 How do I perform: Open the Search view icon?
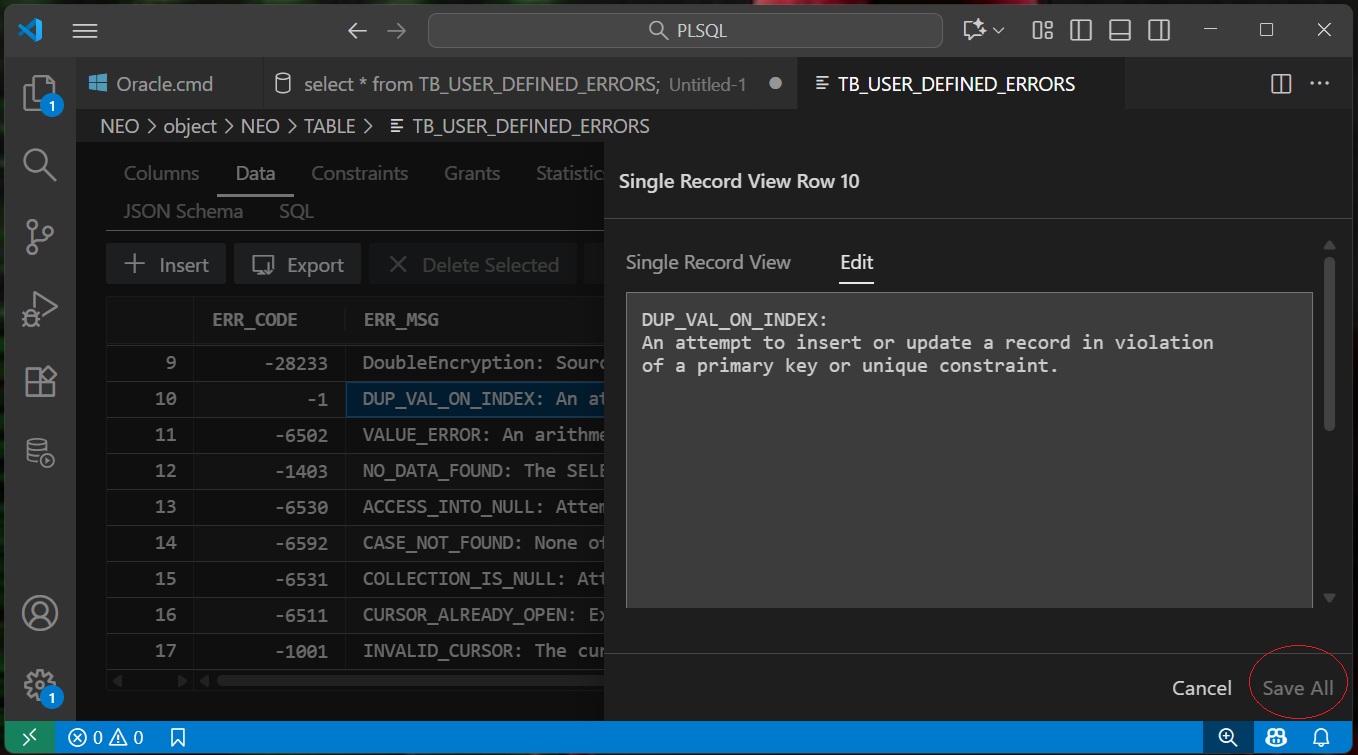pos(39,164)
